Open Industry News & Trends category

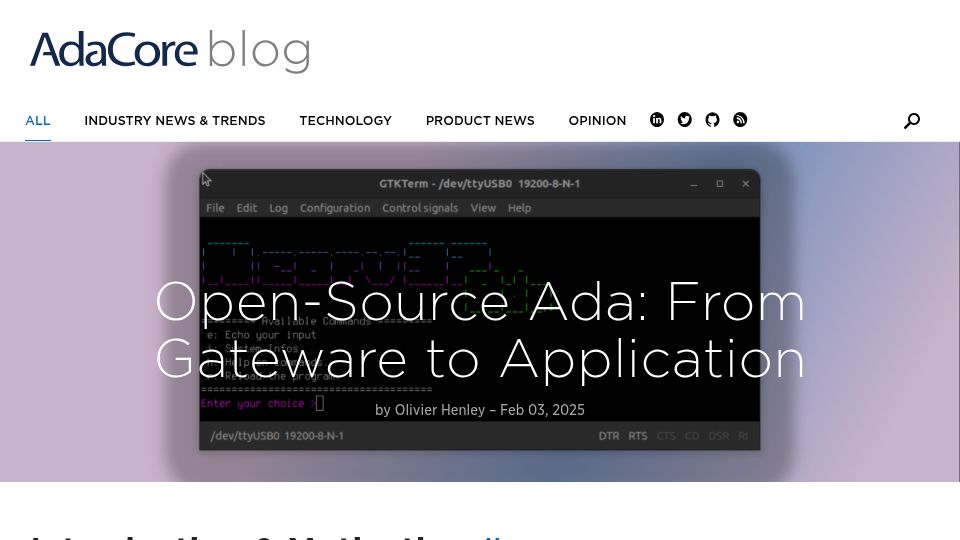(x=174, y=121)
